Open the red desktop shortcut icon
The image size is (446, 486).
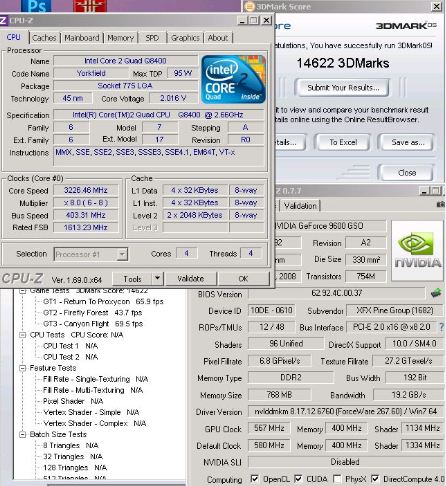tap(90, 6)
